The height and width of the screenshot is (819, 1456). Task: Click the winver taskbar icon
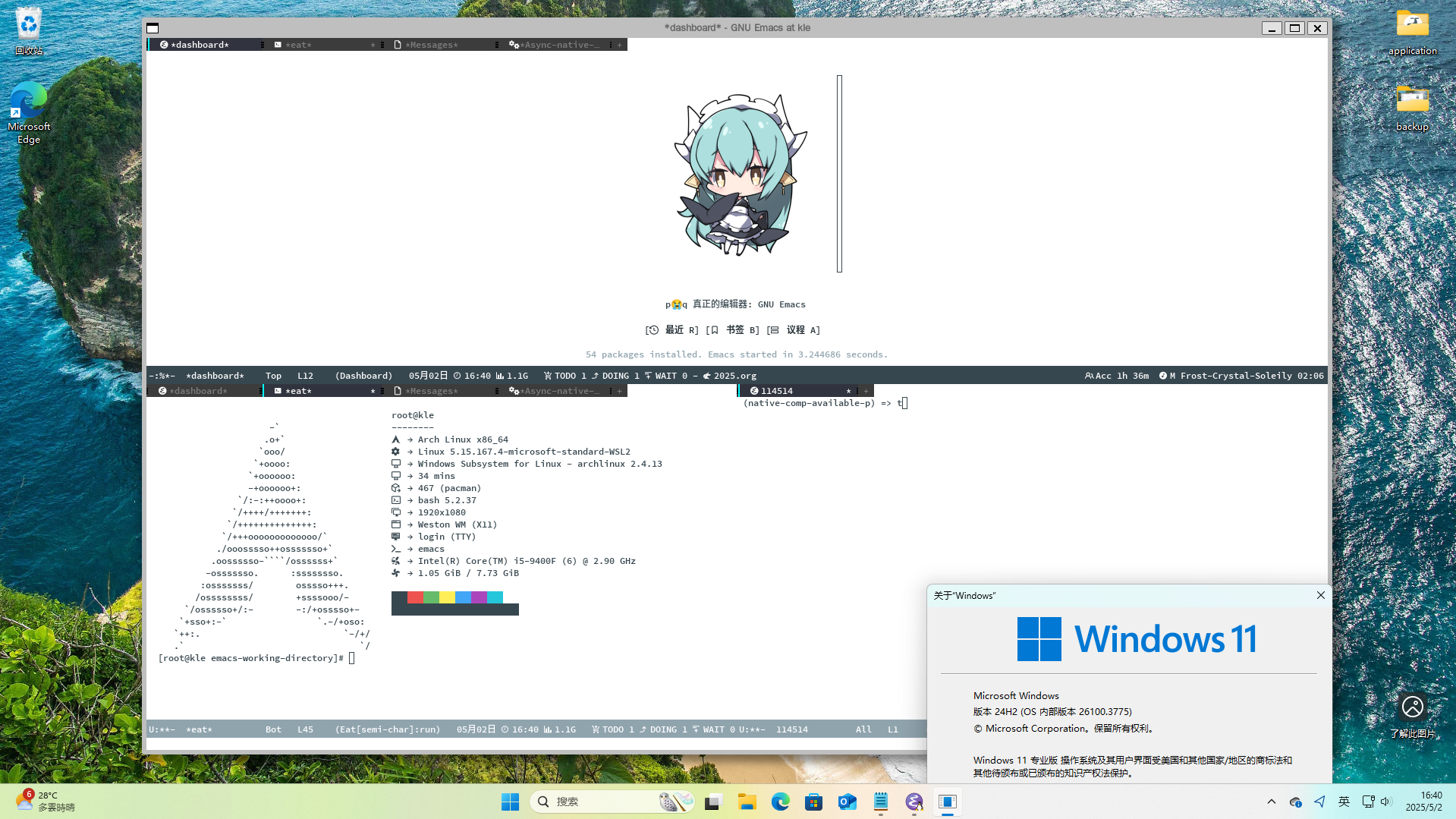pyautogui.click(x=948, y=802)
